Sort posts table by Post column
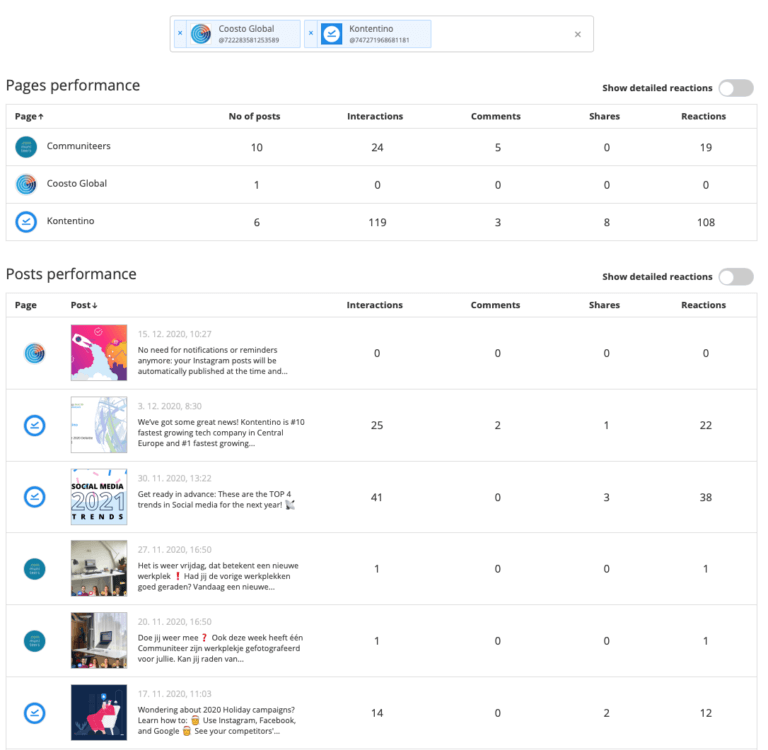 [x=84, y=305]
